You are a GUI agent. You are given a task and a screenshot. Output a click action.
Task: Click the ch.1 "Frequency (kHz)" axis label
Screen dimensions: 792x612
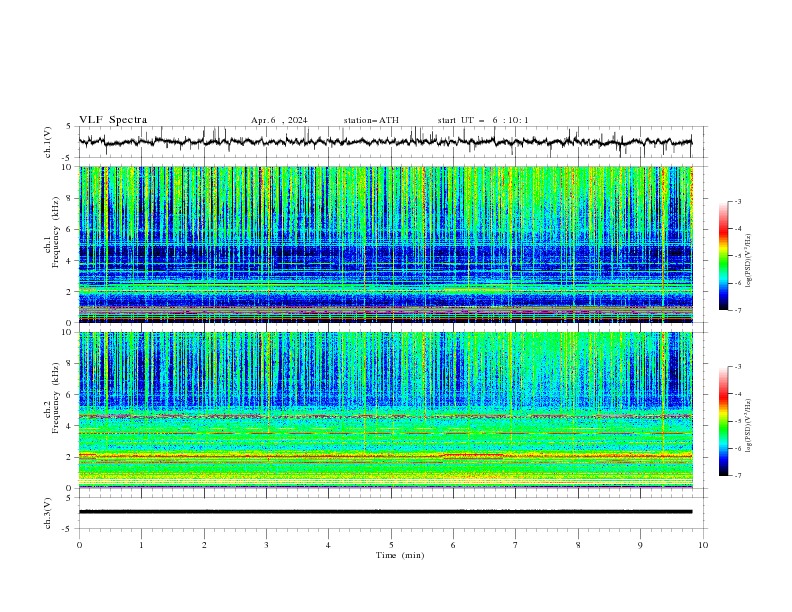pyautogui.click(x=56, y=232)
